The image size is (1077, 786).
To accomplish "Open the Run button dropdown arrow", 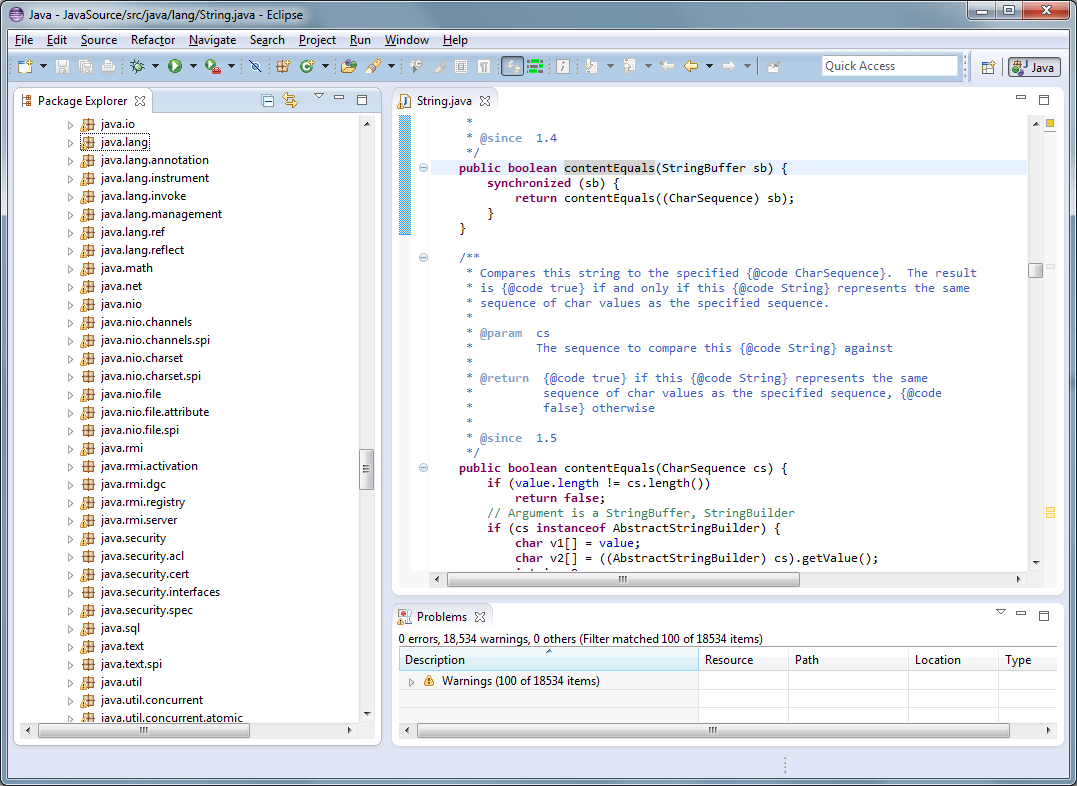I will 193,66.
